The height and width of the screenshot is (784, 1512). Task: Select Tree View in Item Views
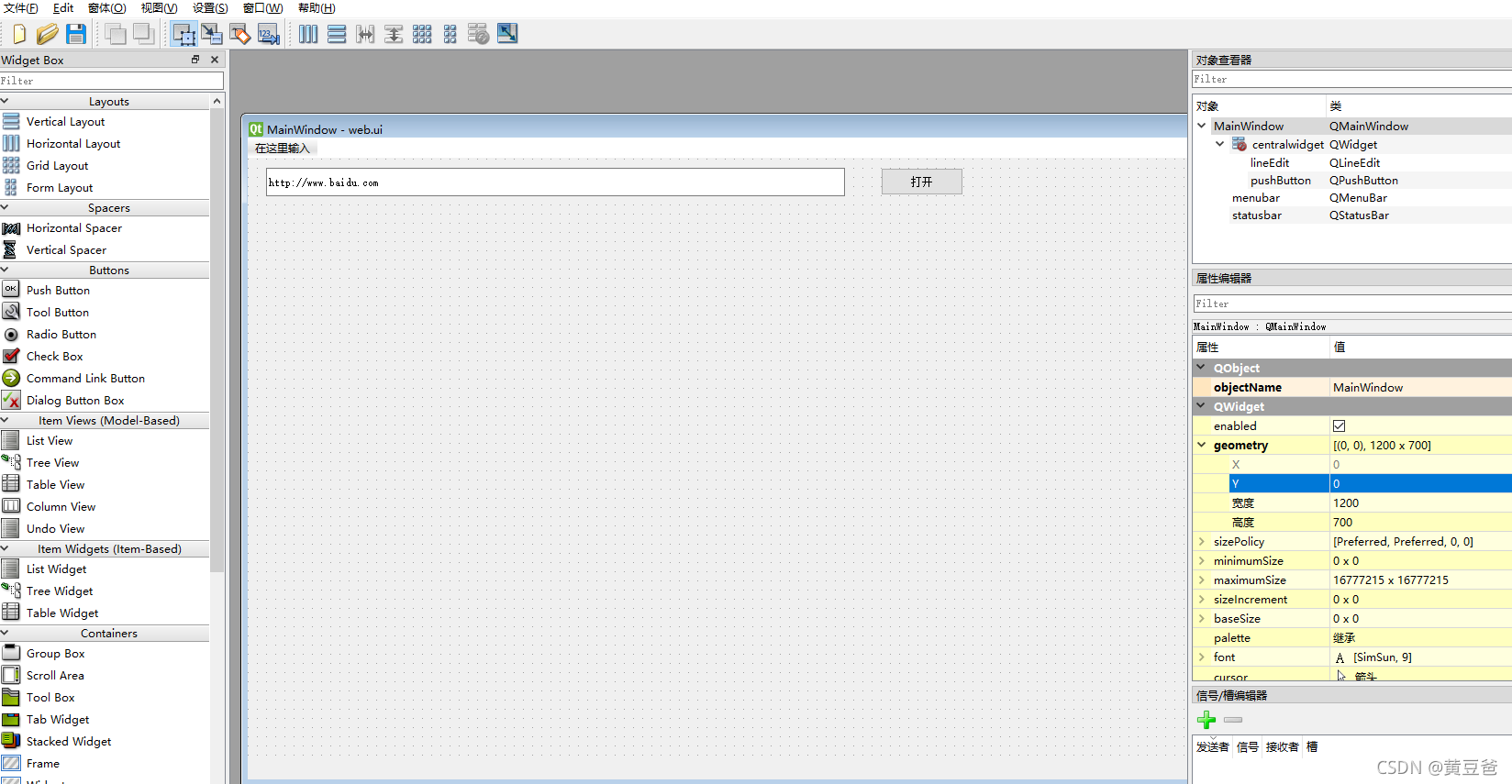coord(52,462)
